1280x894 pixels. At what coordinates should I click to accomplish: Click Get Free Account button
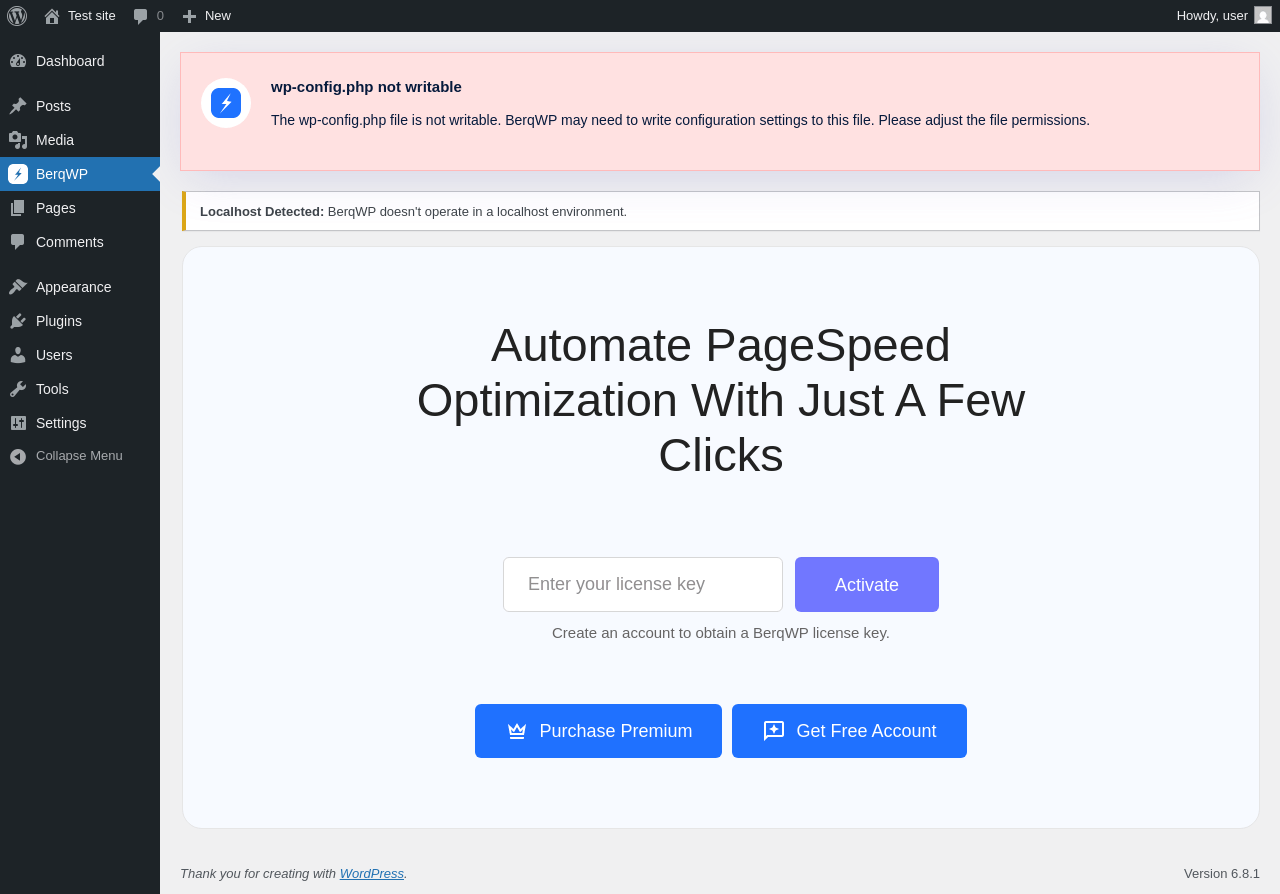[x=849, y=731]
